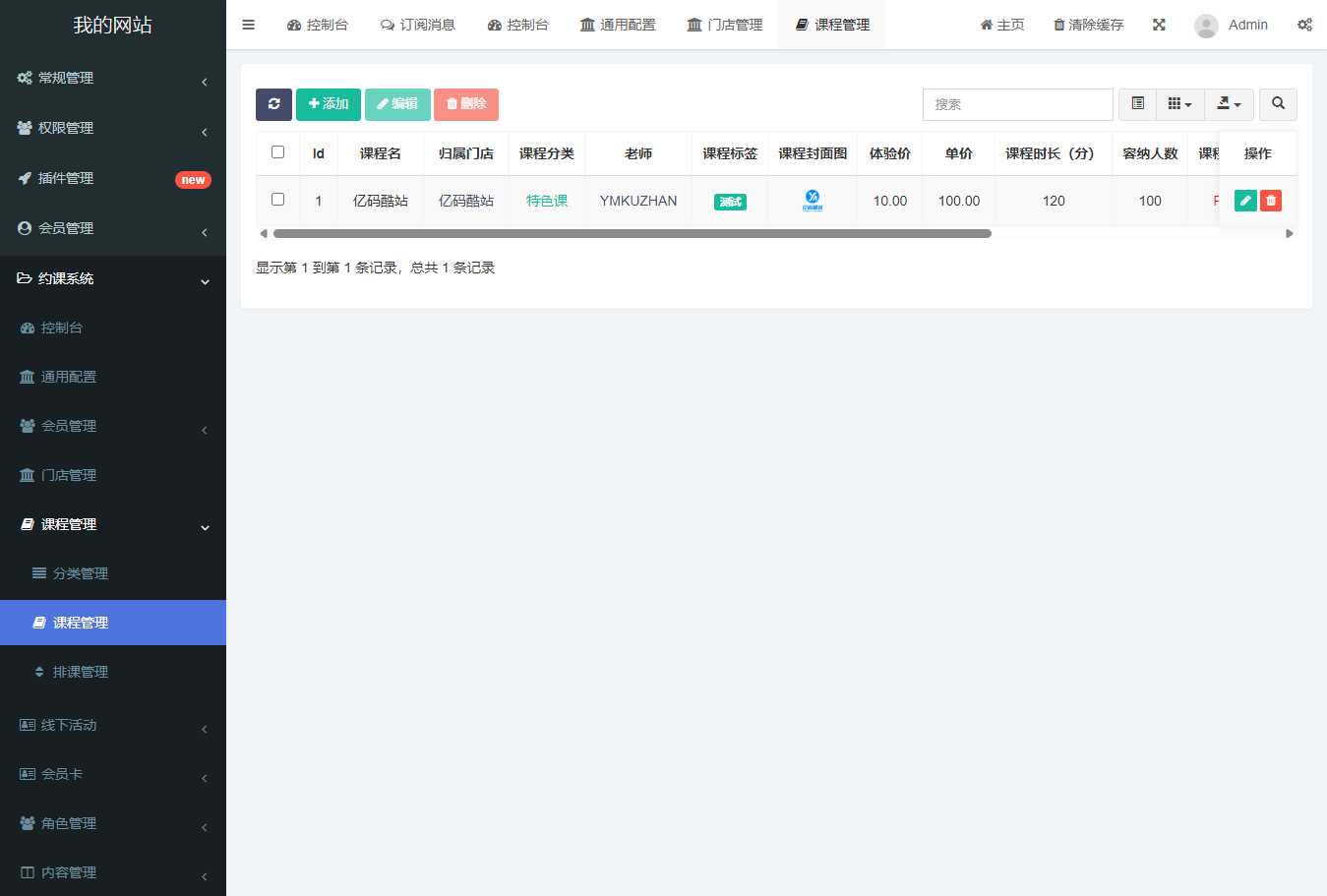Click the Admin avatar icon
This screenshot has height=896, width=1327.
point(1206,26)
